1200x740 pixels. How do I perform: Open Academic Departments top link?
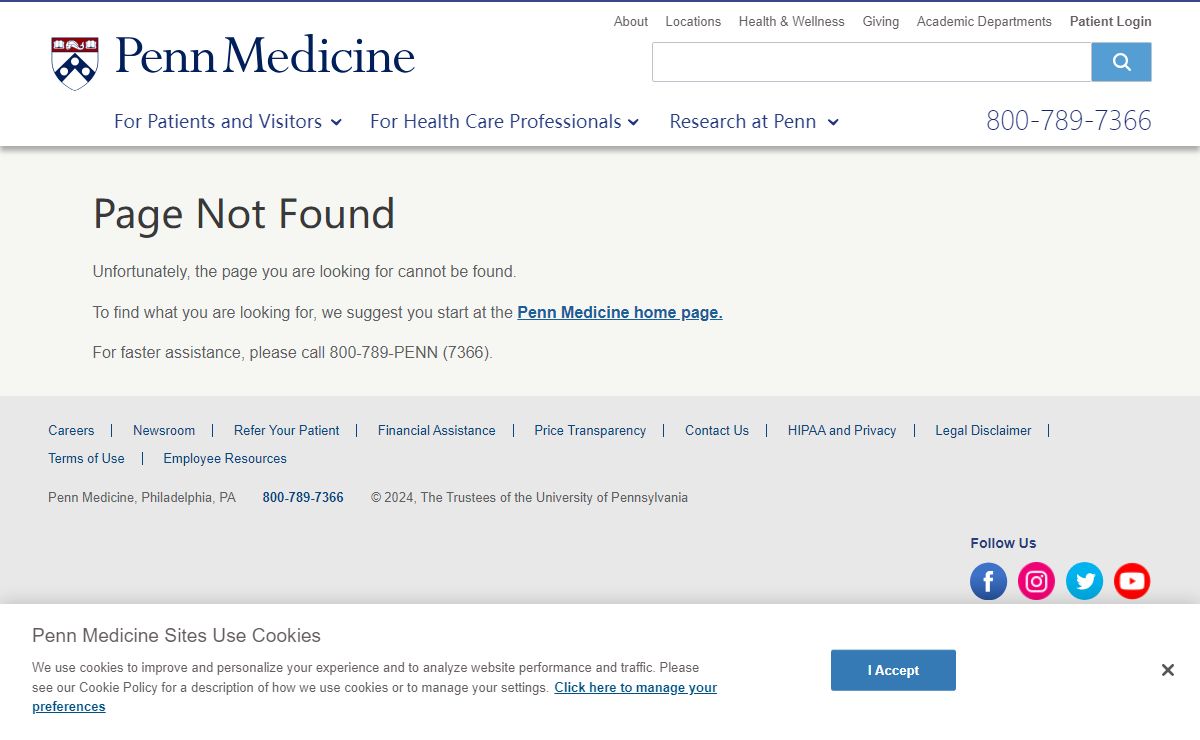[984, 21]
